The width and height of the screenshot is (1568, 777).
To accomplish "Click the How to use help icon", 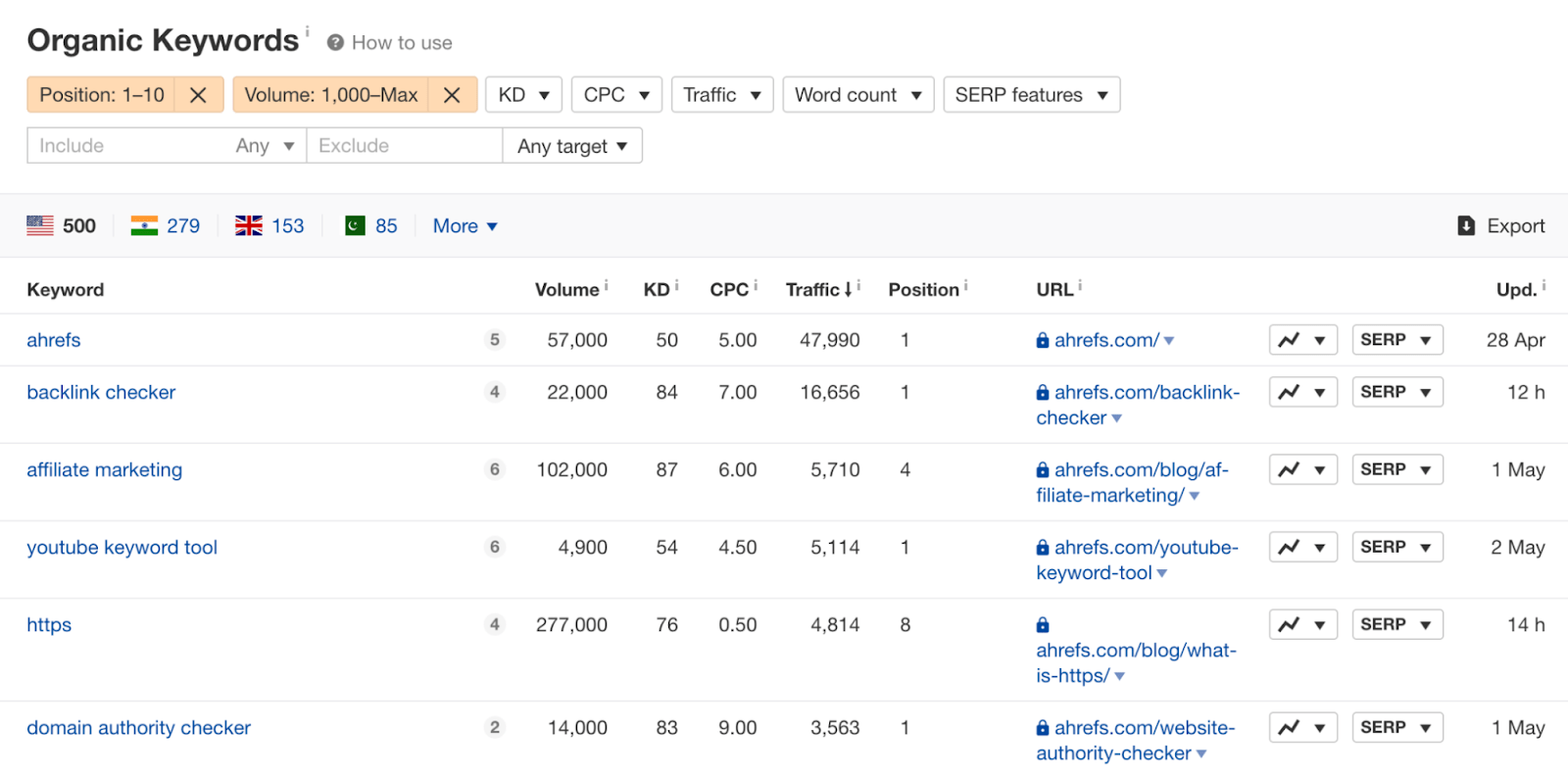I will [x=335, y=43].
